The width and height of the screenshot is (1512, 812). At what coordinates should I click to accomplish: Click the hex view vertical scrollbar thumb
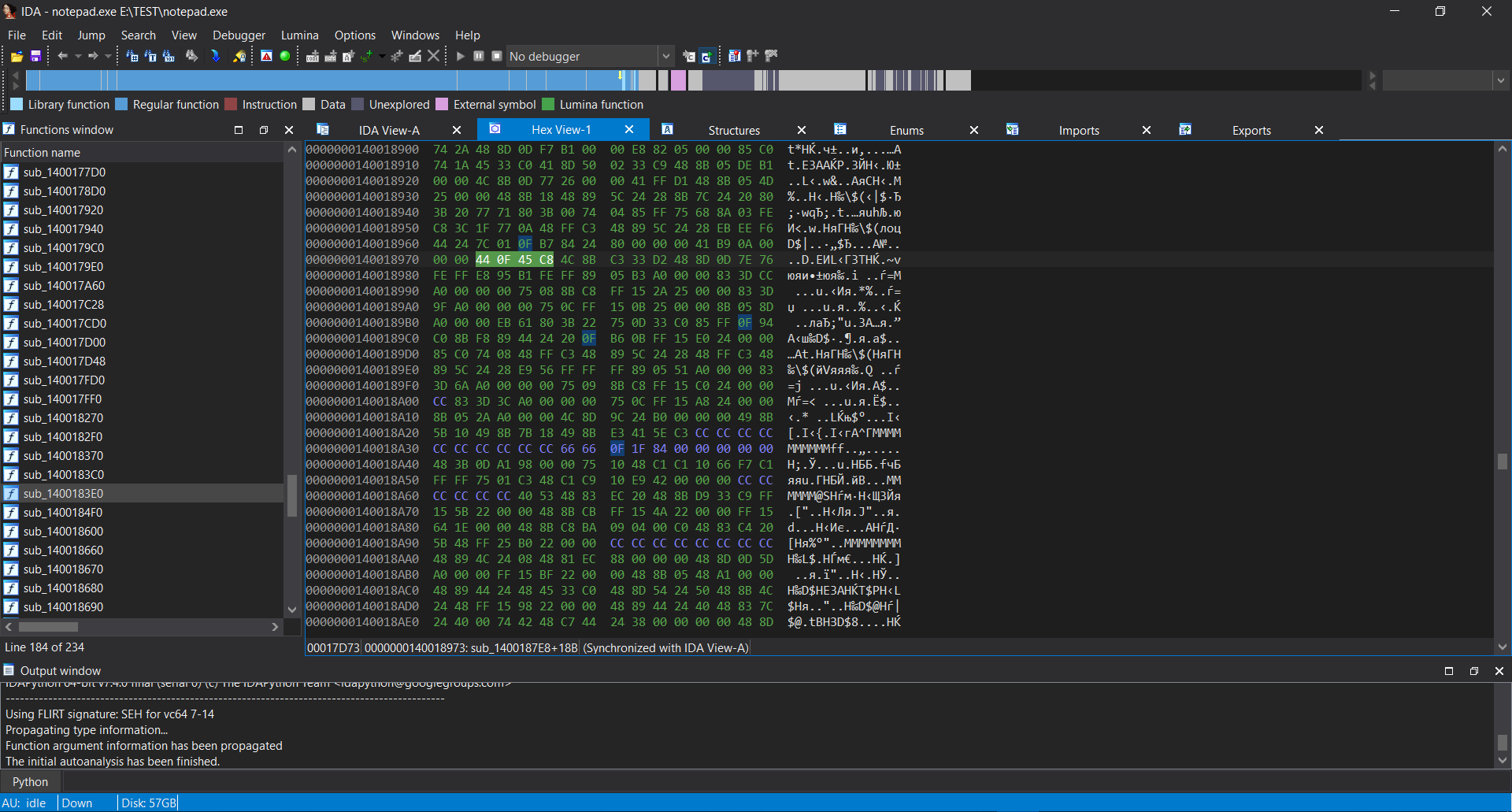pos(1502,462)
